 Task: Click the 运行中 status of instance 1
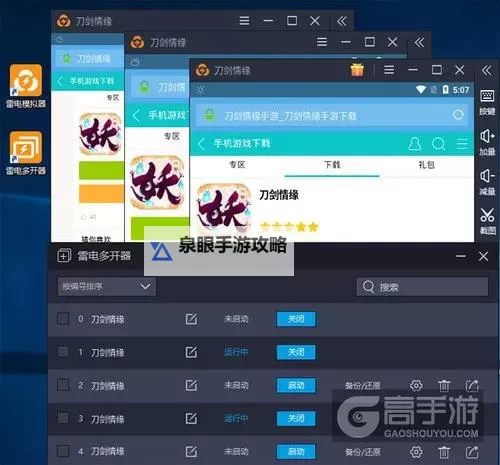pos(236,352)
